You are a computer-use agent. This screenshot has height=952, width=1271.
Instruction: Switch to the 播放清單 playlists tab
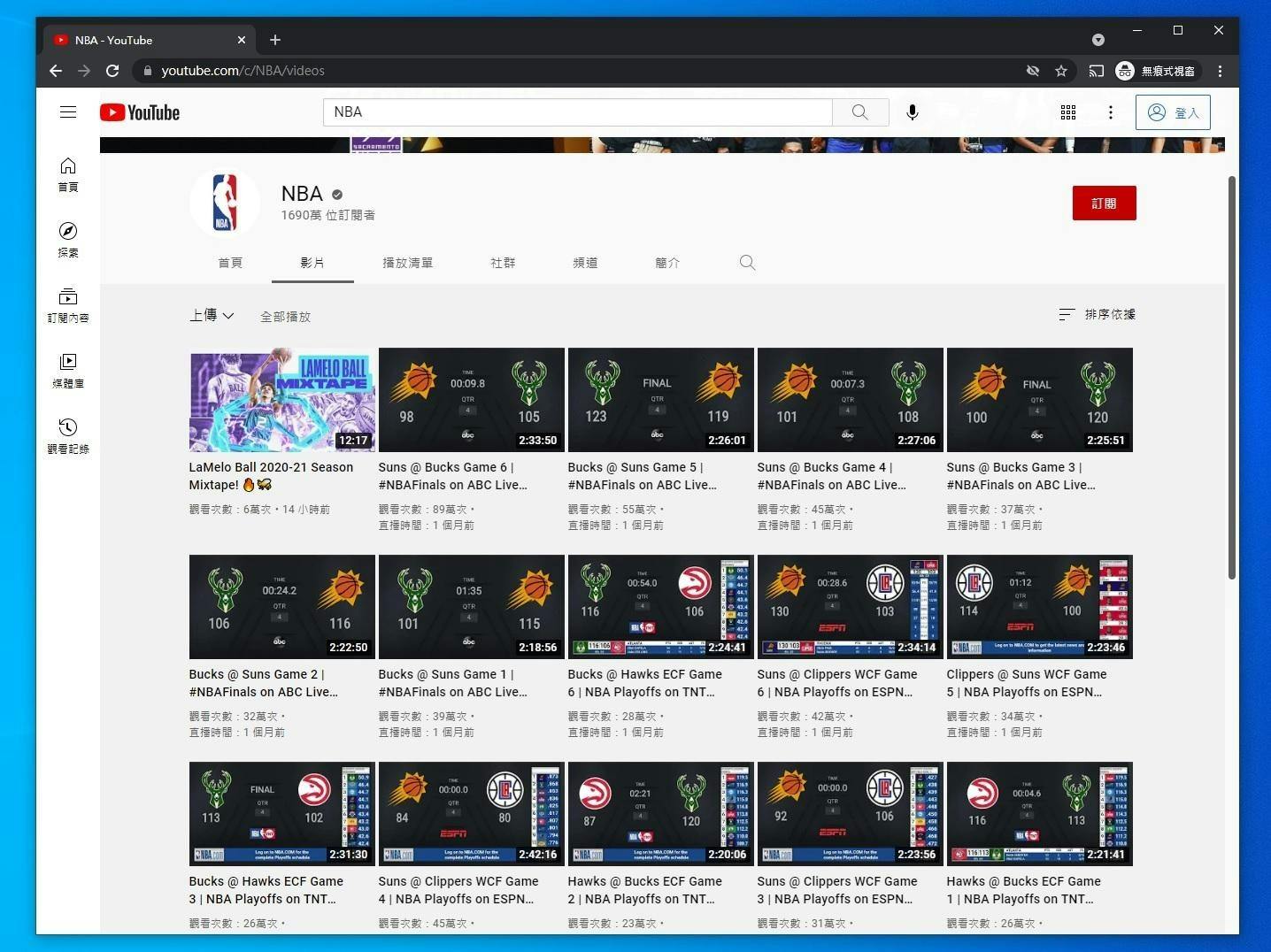click(407, 263)
